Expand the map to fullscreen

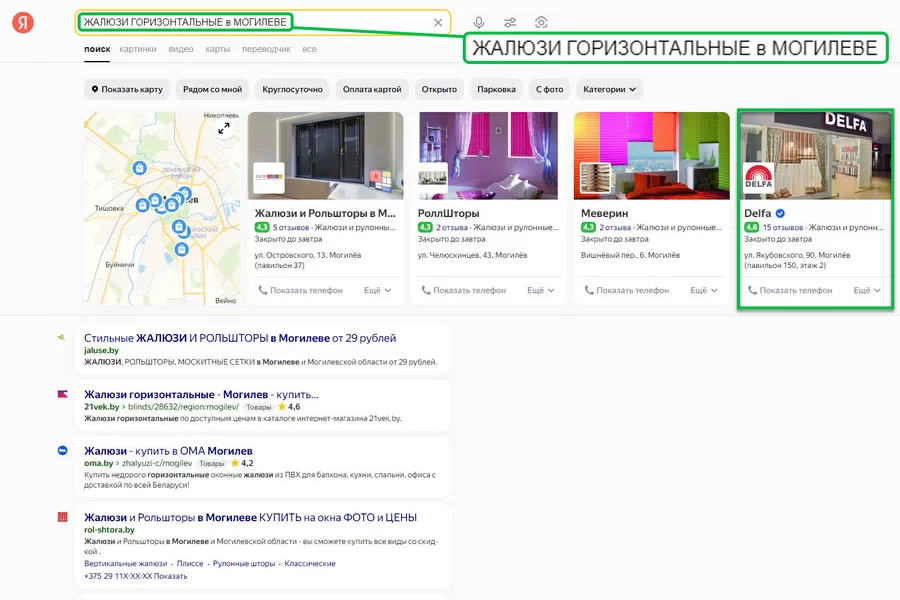click(x=224, y=128)
